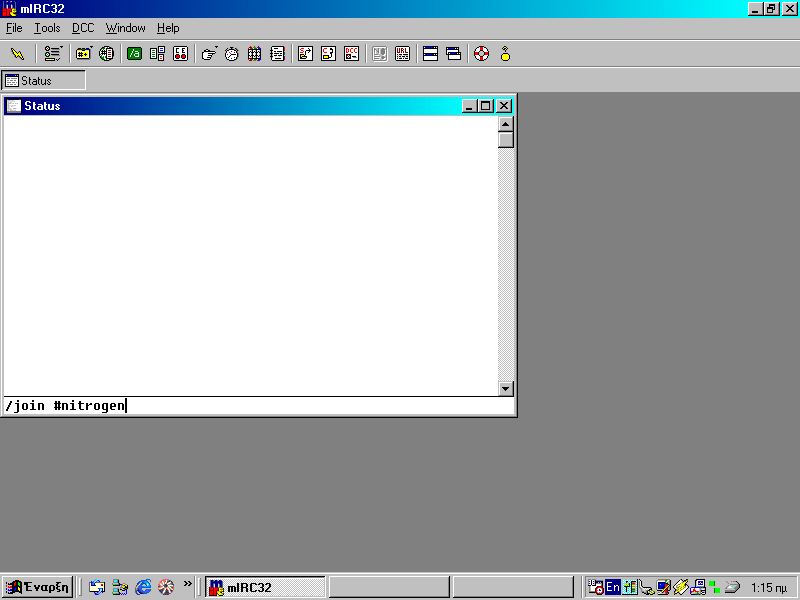Click the About mIRC yellow figure icon
The height and width of the screenshot is (600, 800).
505,54
